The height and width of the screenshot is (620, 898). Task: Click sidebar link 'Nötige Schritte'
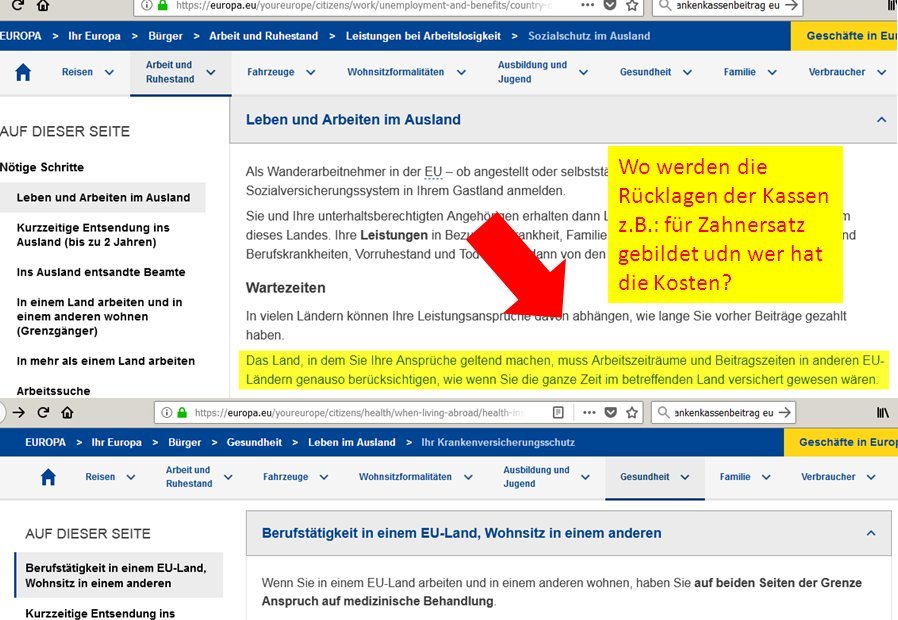pos(42,167)
